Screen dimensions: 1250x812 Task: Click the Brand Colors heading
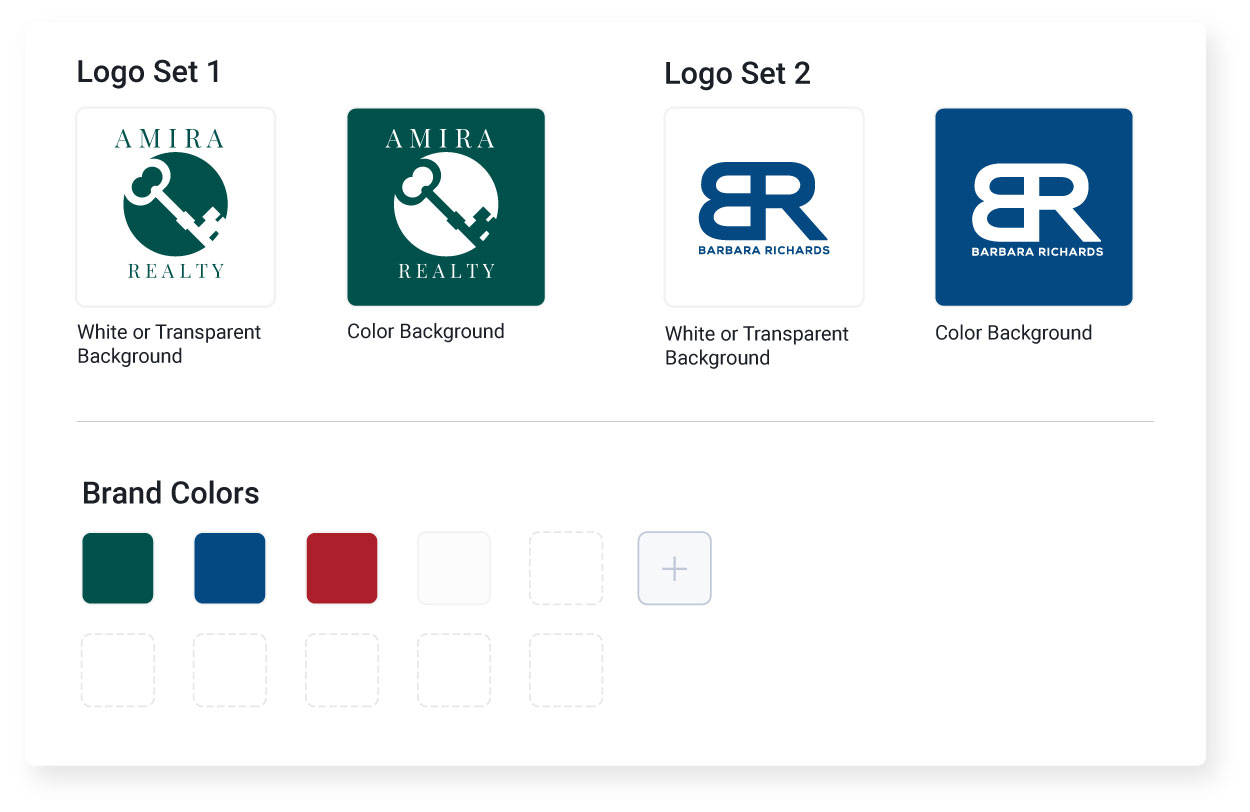point(169,493)
